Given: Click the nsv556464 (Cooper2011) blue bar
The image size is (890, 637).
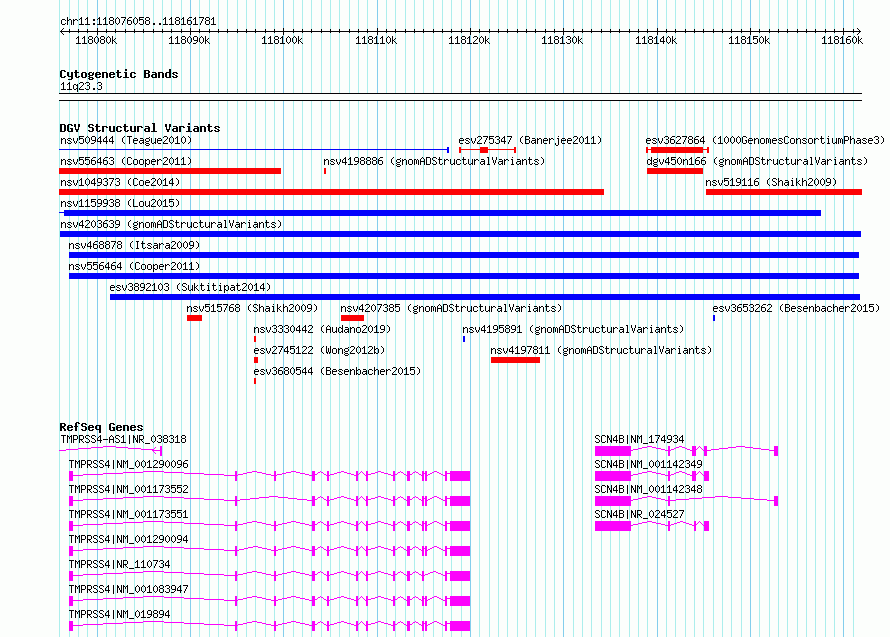Looking at the screenshot, I should click(464, 276).
